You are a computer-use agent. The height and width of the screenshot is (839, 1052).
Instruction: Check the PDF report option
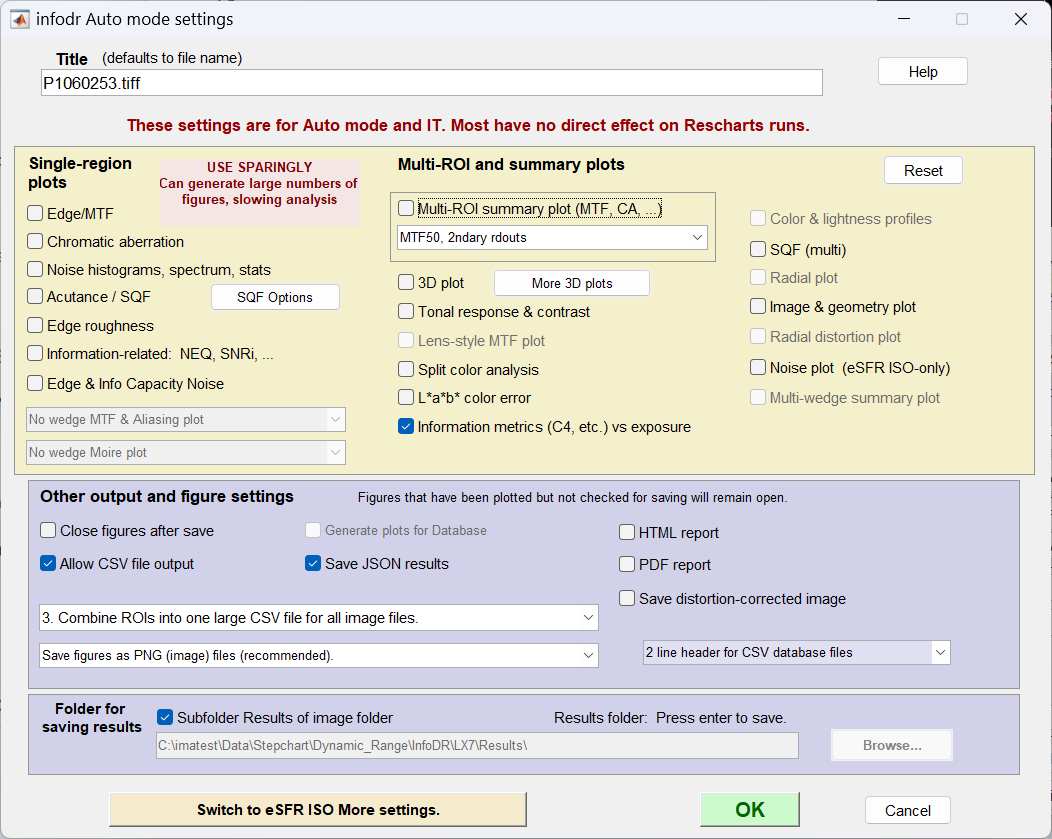click(627, 565)
